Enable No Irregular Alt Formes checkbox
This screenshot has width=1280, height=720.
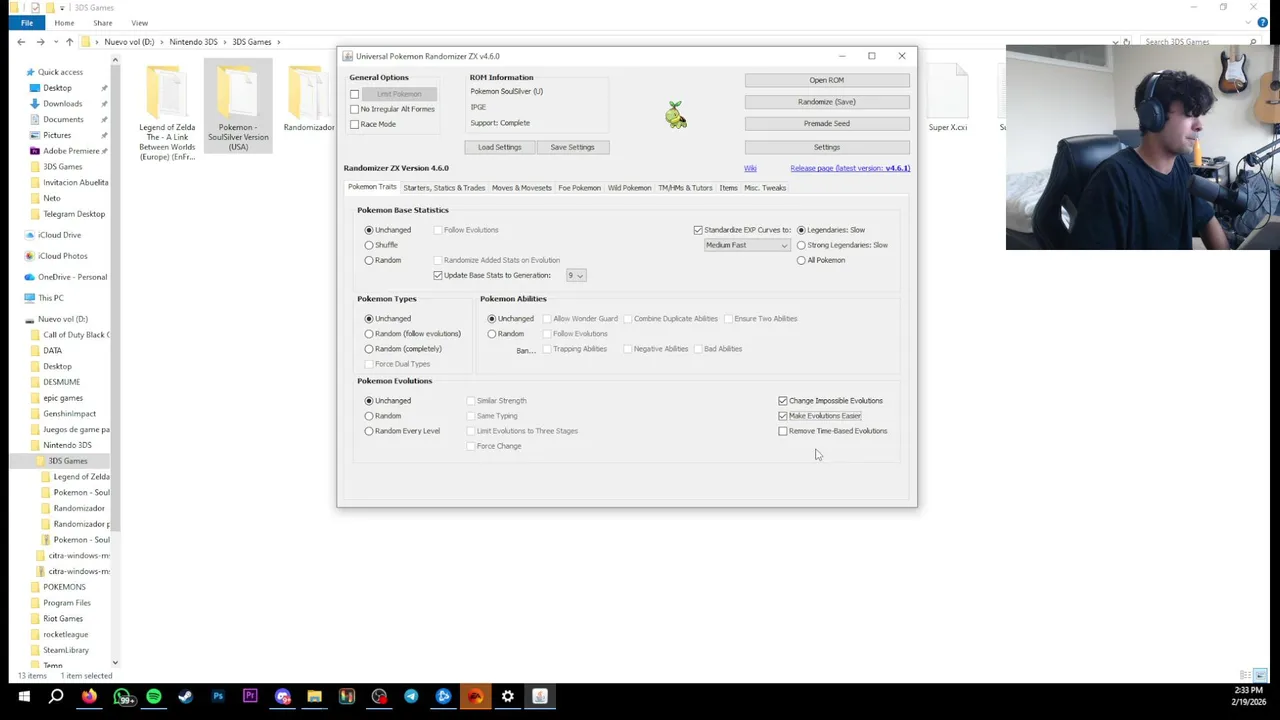(354, 109)
